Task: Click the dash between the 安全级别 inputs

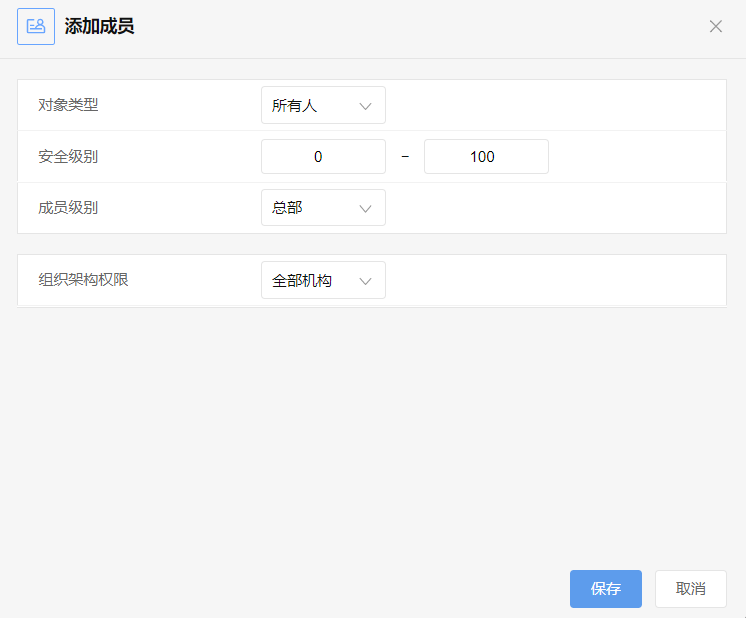Action: coord(405,157)
